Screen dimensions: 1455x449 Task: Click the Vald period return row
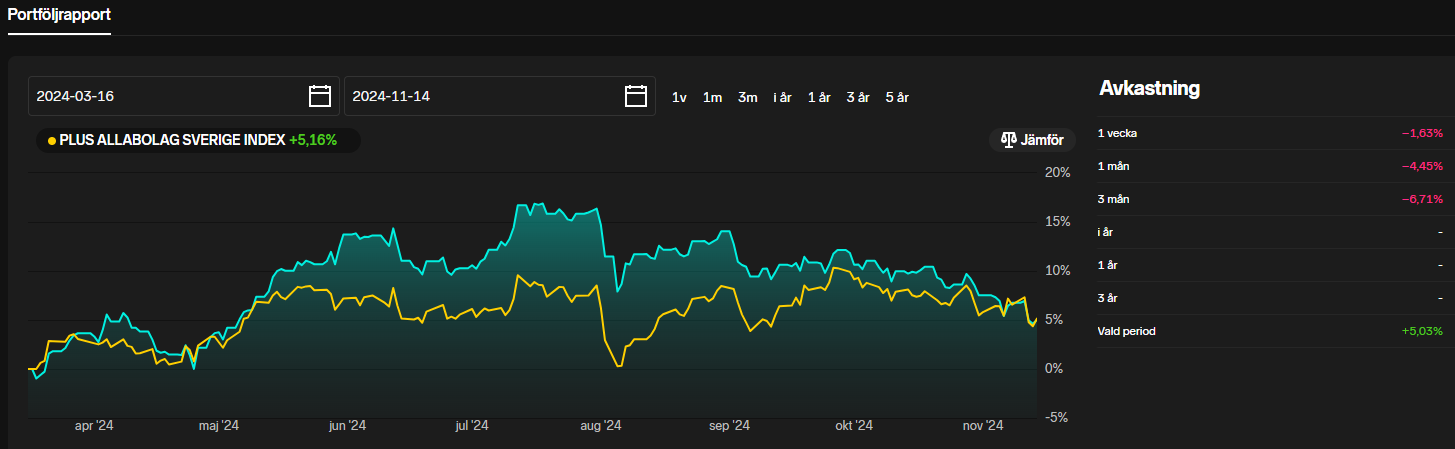(1270, 331)
